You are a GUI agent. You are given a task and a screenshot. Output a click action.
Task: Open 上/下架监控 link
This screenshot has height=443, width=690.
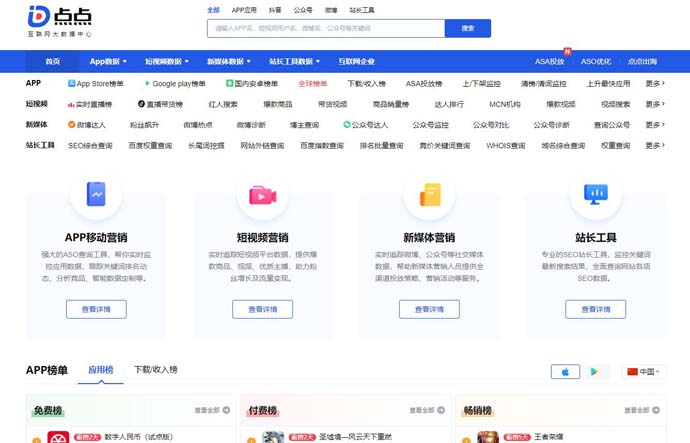click(481, 83)
